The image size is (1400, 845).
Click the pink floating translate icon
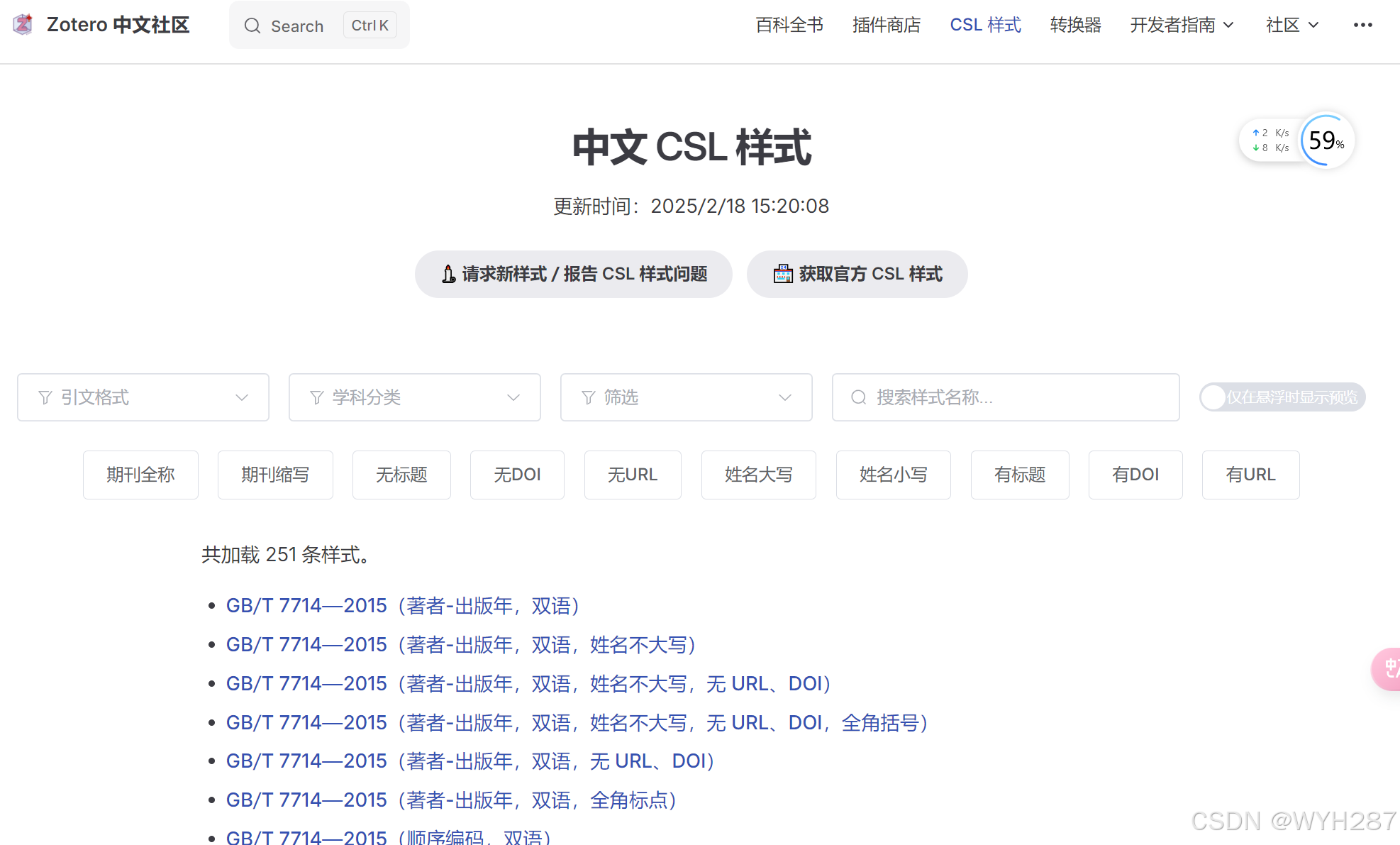(1387, 668)
